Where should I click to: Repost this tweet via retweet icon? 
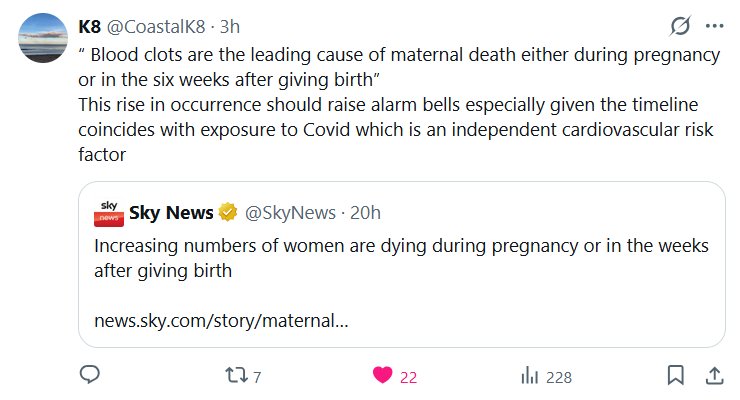(233, 376)
